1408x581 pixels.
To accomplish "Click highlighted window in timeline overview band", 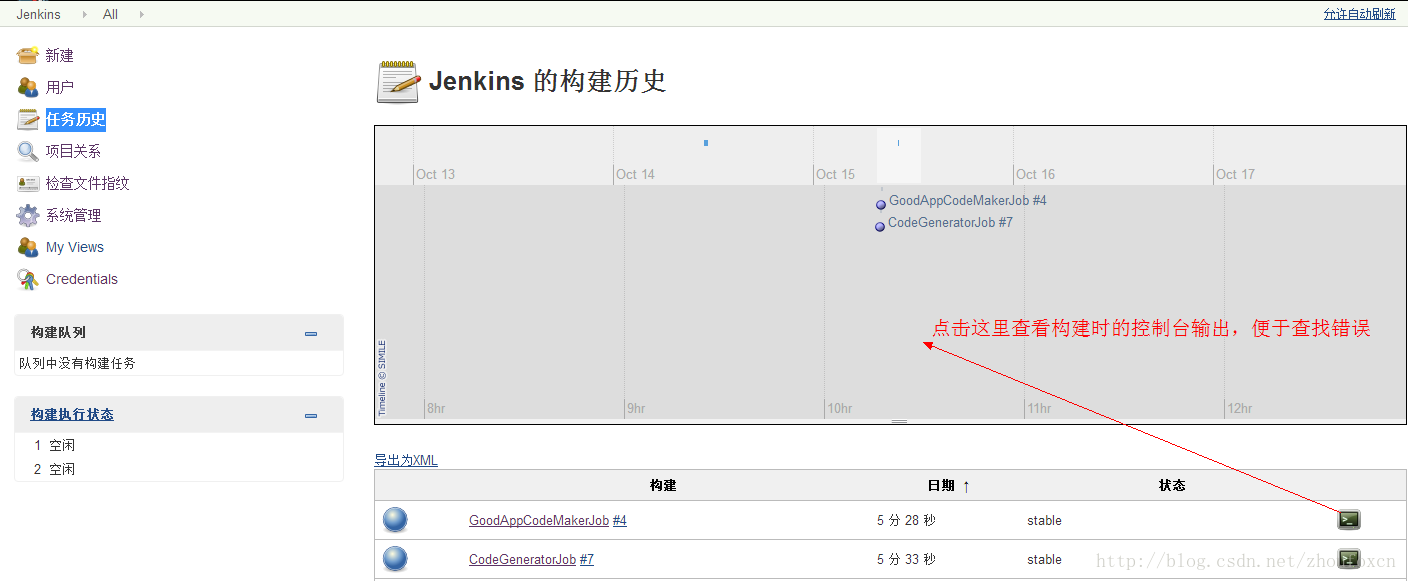I will coord(899,155).
